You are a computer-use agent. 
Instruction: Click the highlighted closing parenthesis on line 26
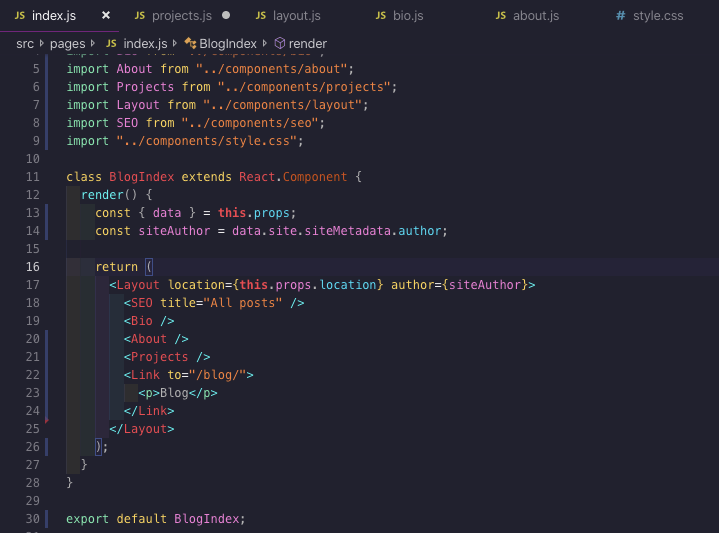(x=98, y=446)
